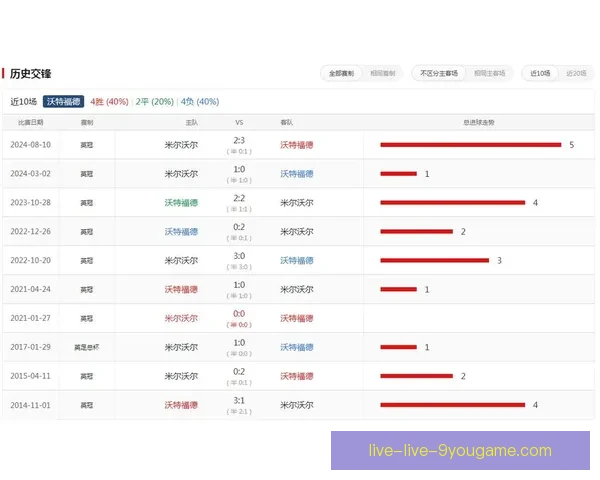Screen dimensions: 600x480
Task: Click away team 沃特福德 in 2021-01-27 row
Action: point(297,318)
